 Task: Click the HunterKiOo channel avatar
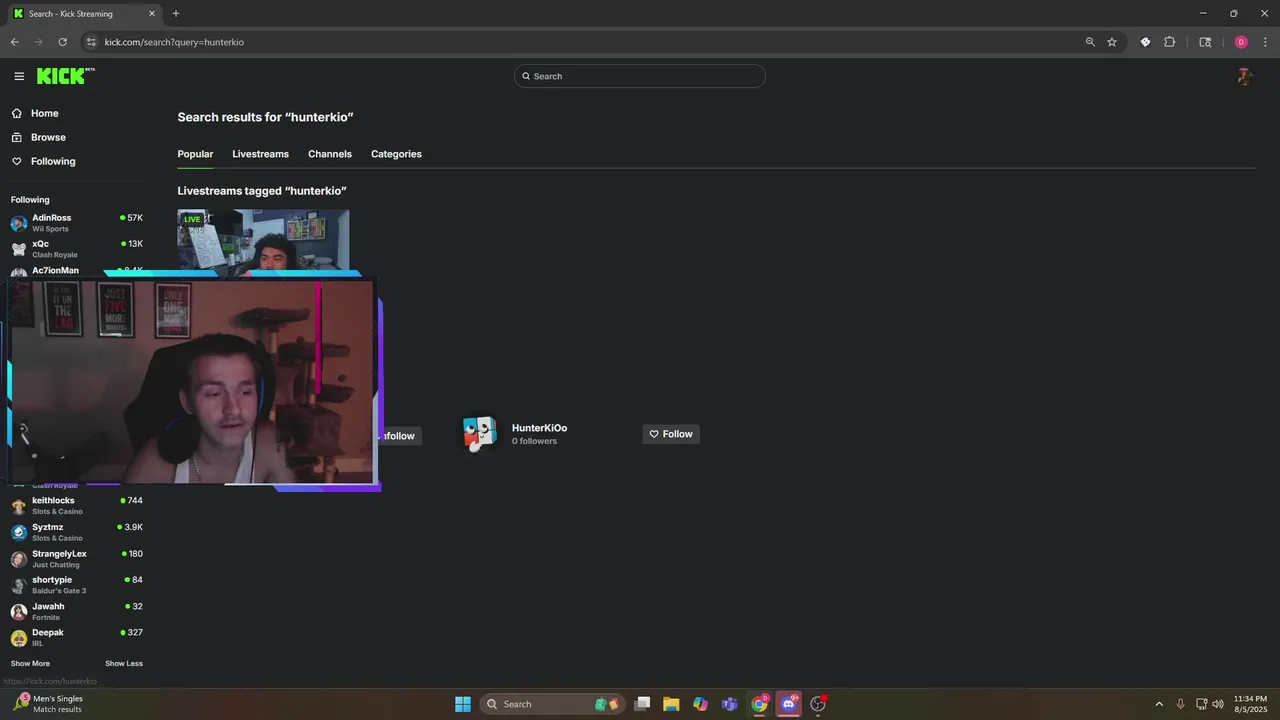(x=480, y=434)
